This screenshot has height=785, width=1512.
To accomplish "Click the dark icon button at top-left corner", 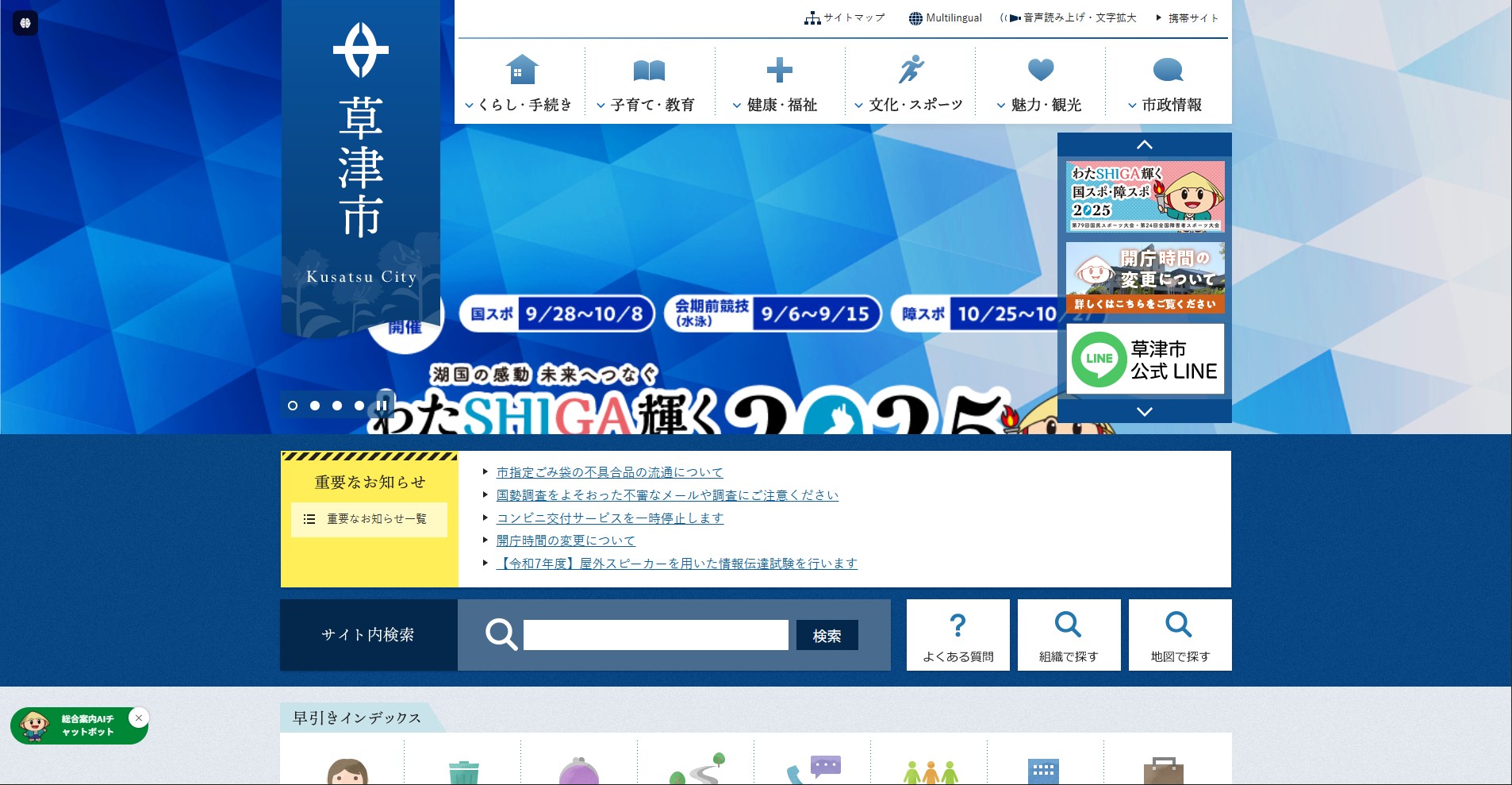I will coord(25,23).
